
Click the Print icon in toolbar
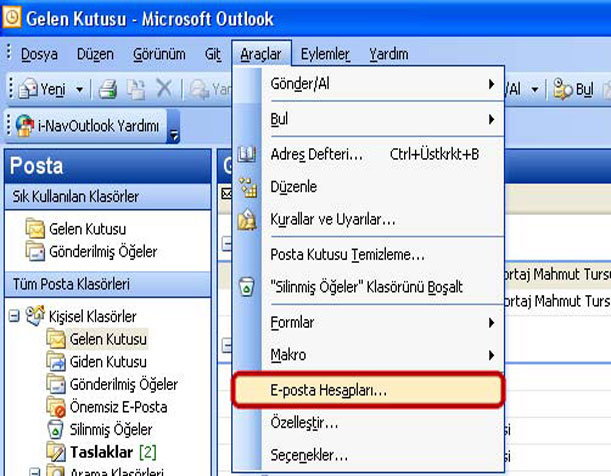[108, 89]
